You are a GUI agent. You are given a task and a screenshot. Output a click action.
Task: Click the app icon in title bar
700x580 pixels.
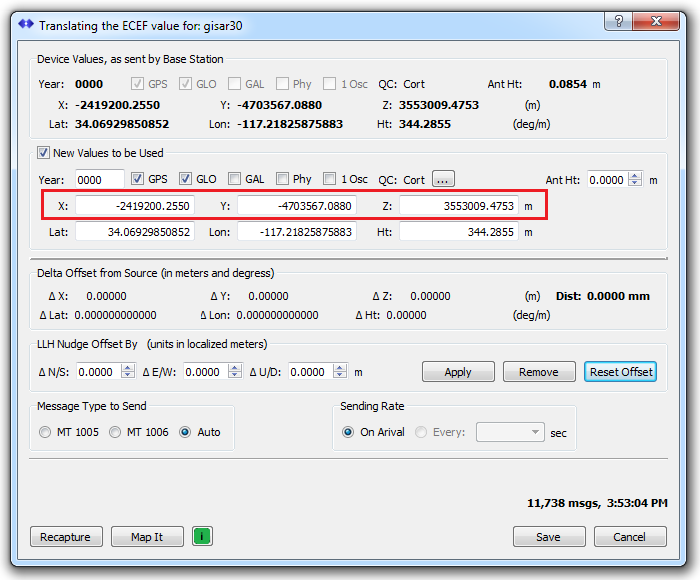[x=26, y=24]
